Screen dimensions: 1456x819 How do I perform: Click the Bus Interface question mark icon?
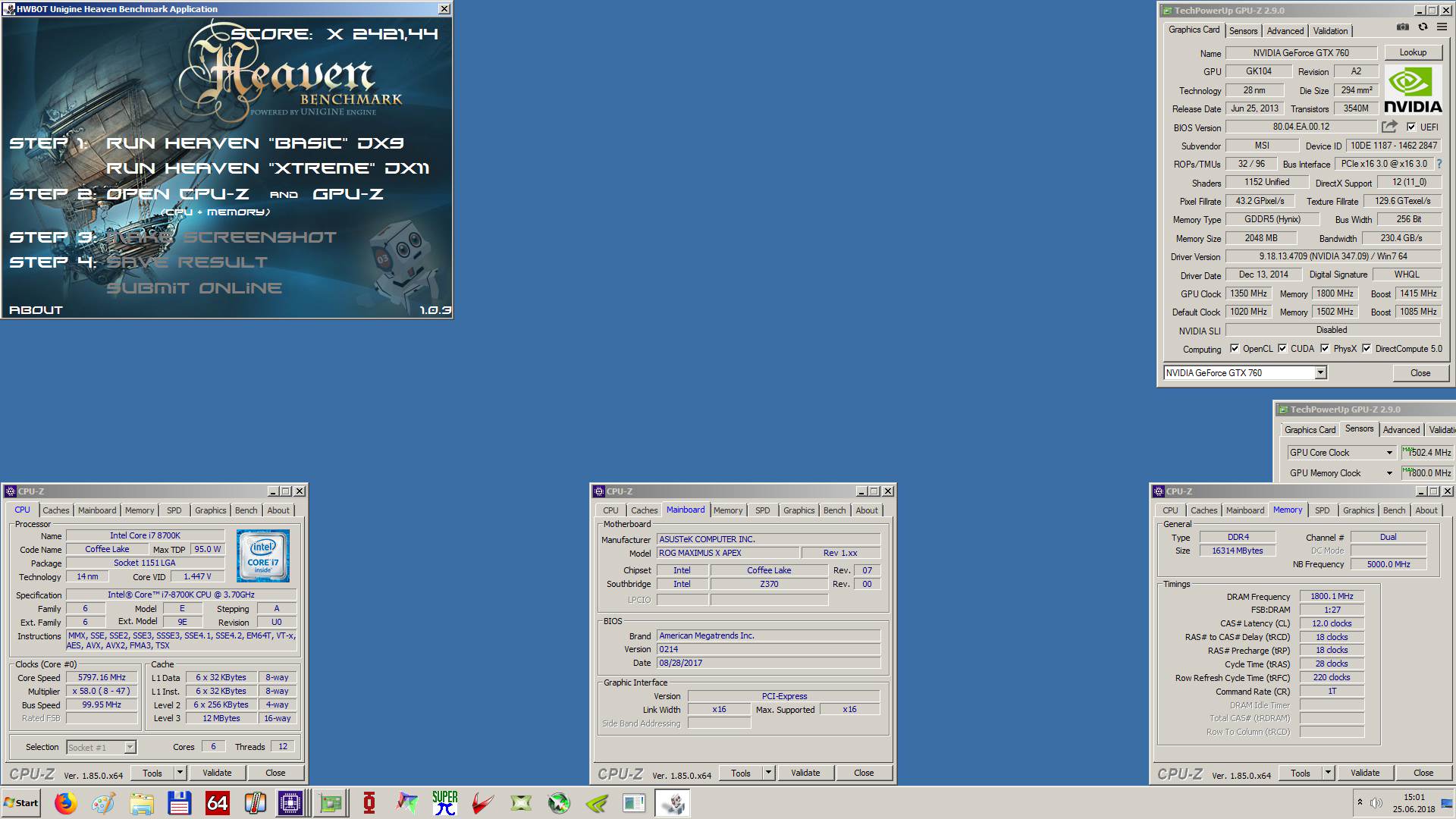(1439, 164)
